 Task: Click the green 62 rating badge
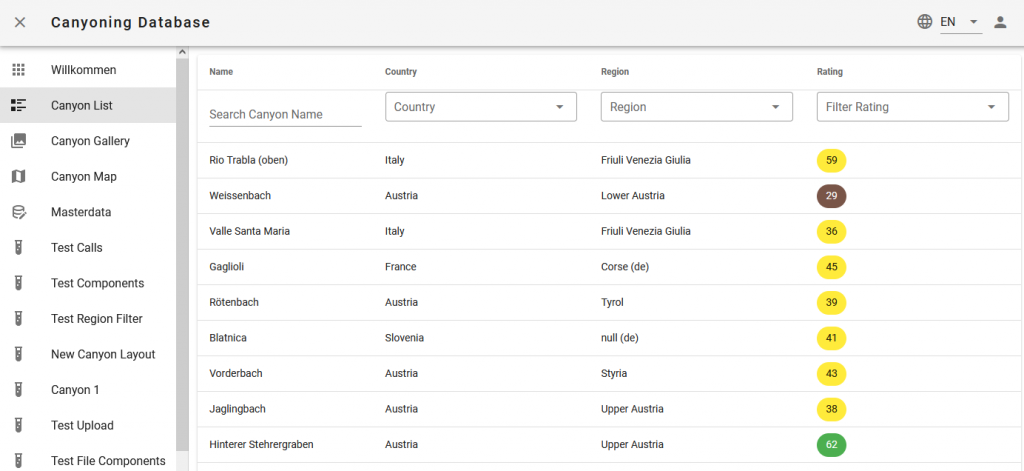coord(831,444)
